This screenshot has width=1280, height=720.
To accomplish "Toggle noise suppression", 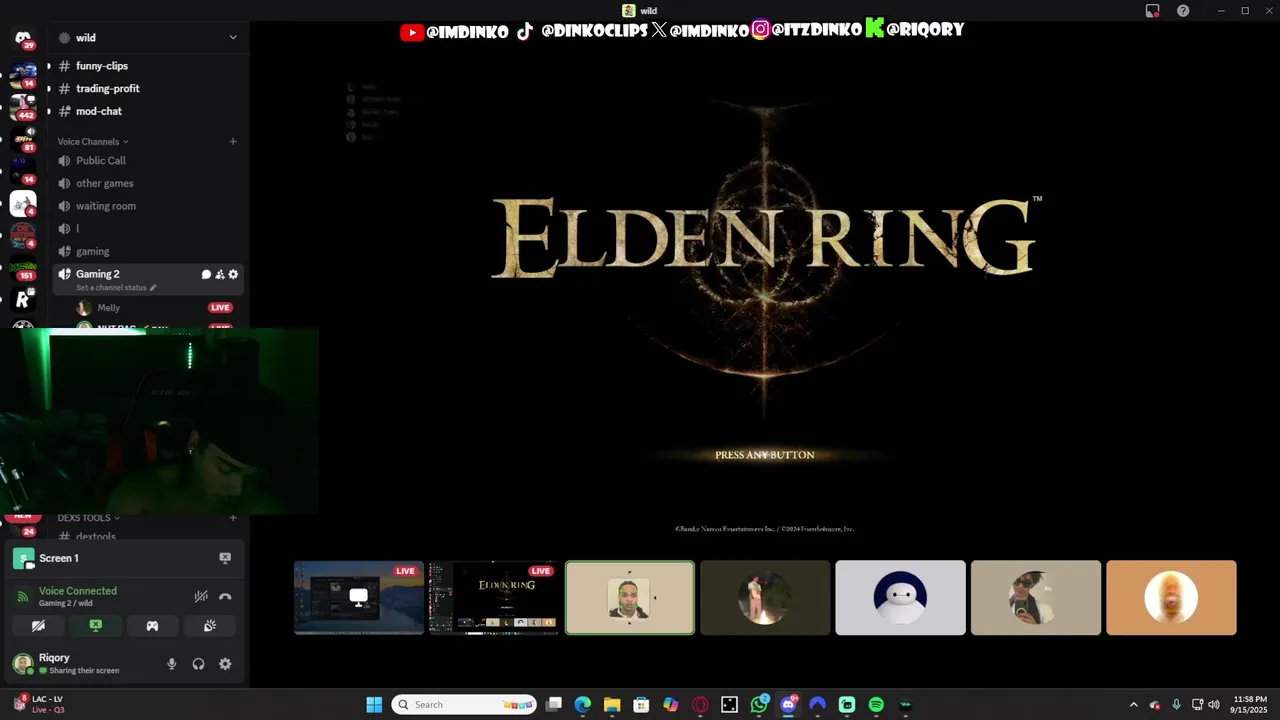I will click(x=201, y=596).
